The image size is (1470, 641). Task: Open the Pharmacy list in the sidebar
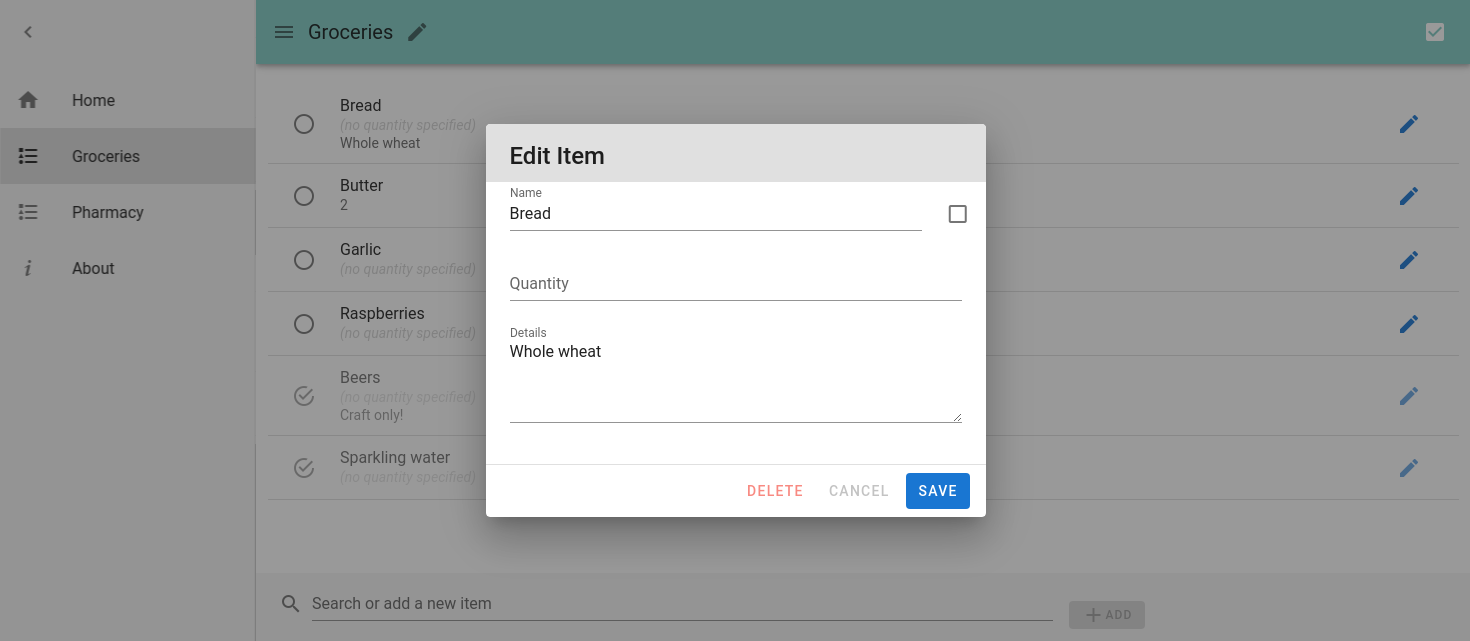107,212
